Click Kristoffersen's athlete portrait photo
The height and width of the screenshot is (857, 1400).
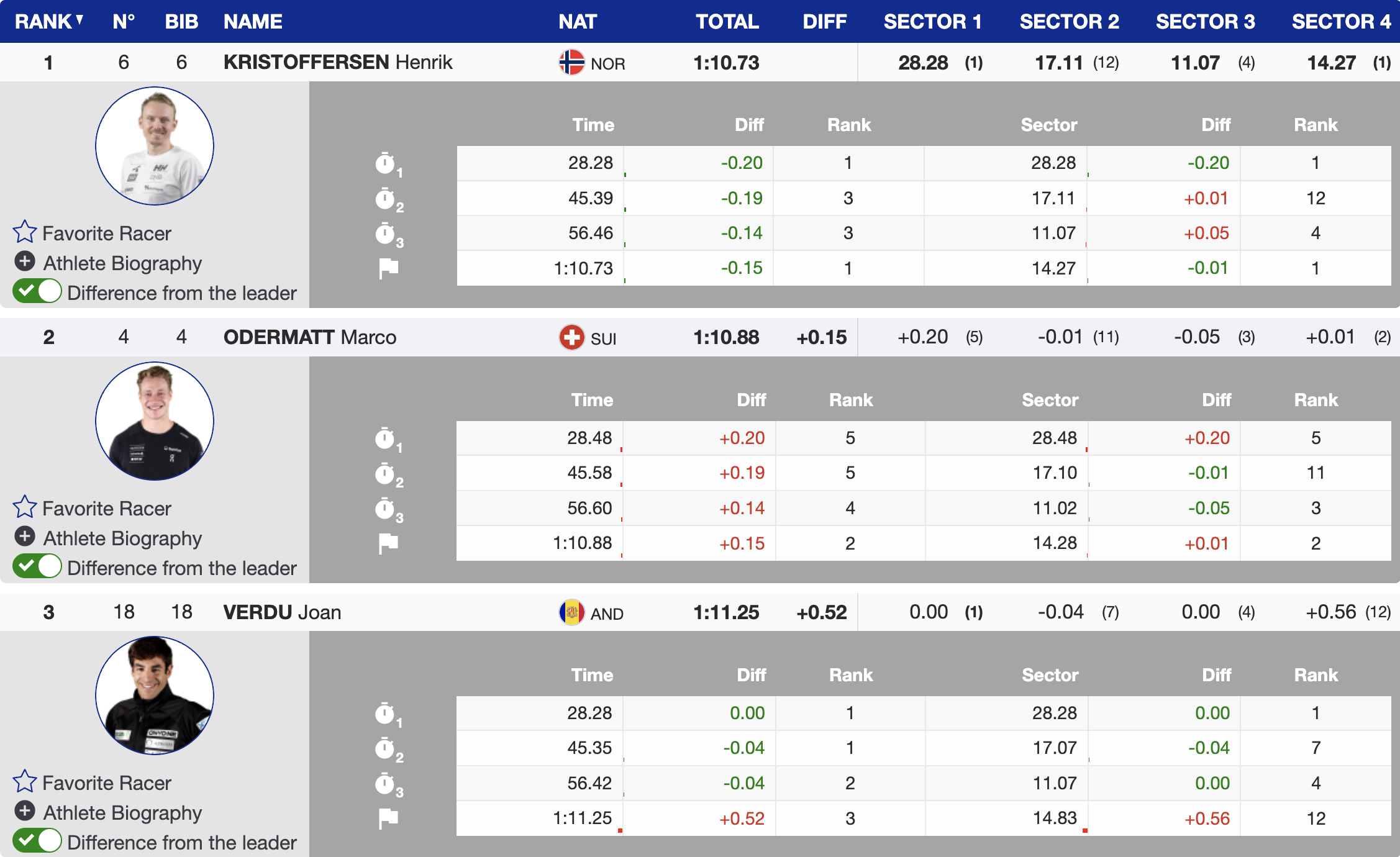155,146
